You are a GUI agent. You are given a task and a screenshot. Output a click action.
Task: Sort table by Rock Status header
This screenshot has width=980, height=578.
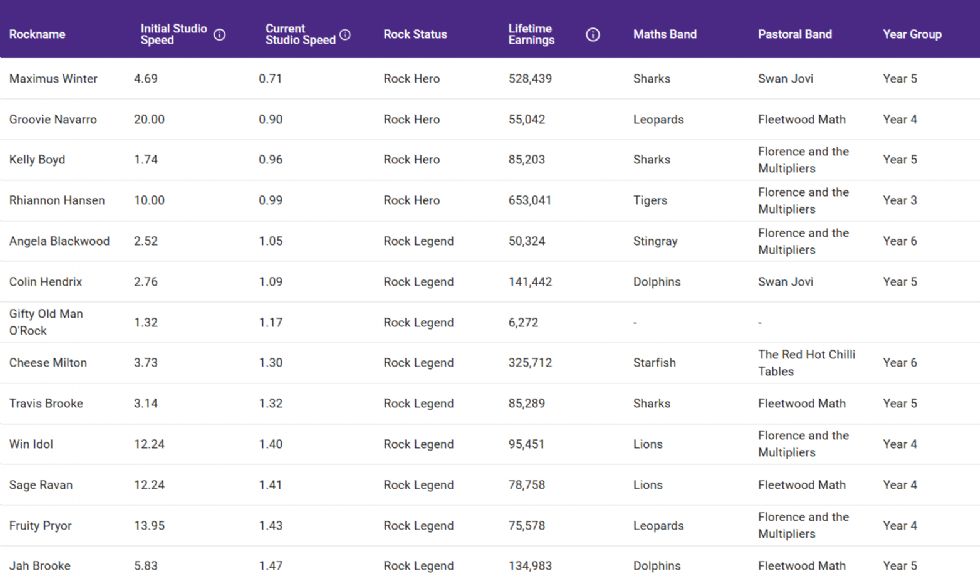(x=415, y=35)
